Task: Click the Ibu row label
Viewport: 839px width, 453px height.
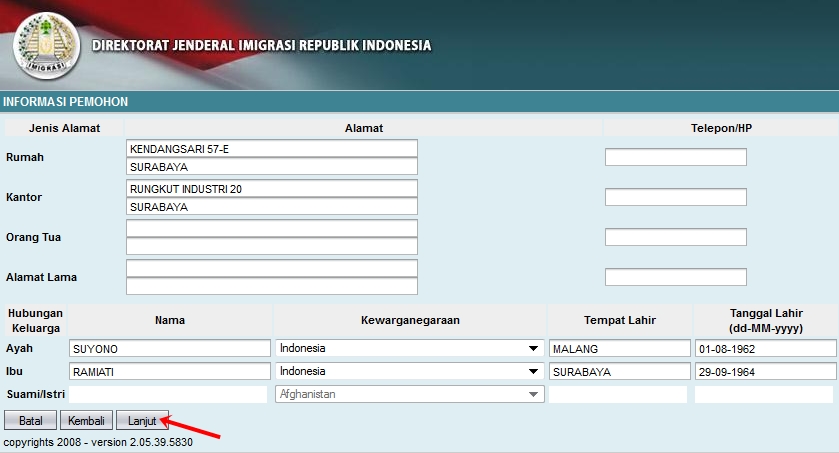Action: 14,371
